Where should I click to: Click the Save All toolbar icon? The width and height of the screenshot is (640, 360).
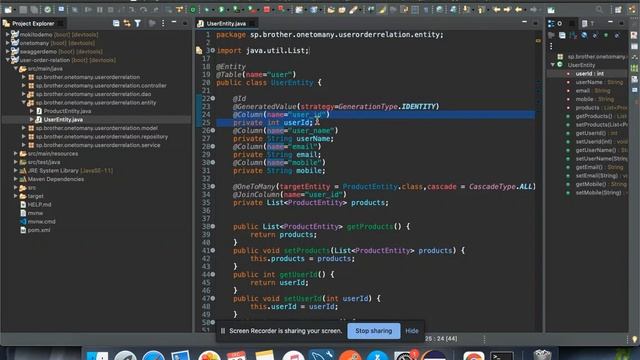click(x=34, y=9)
